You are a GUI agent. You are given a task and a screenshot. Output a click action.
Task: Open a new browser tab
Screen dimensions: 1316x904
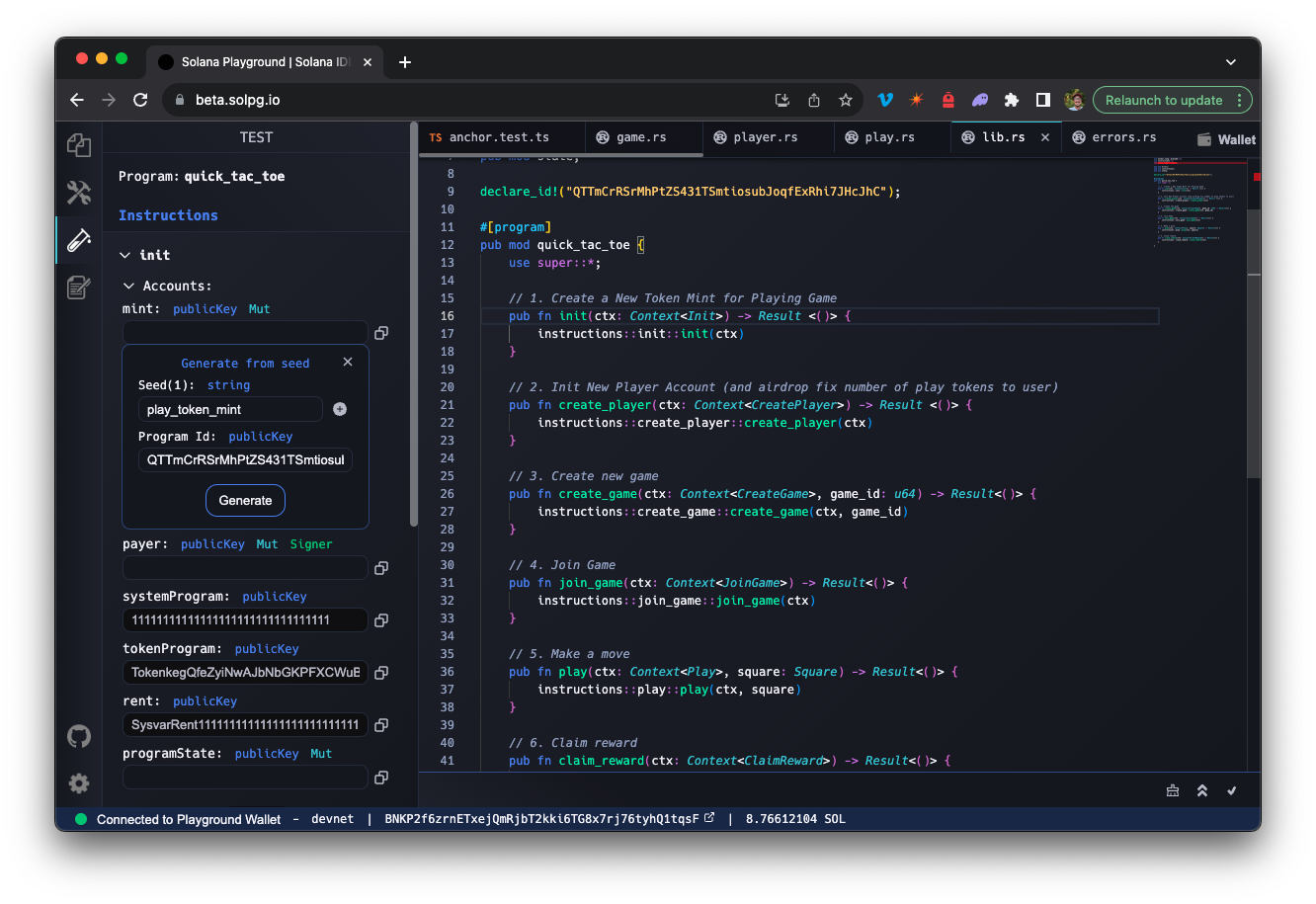pyautogui.click(x=405, y=62)
